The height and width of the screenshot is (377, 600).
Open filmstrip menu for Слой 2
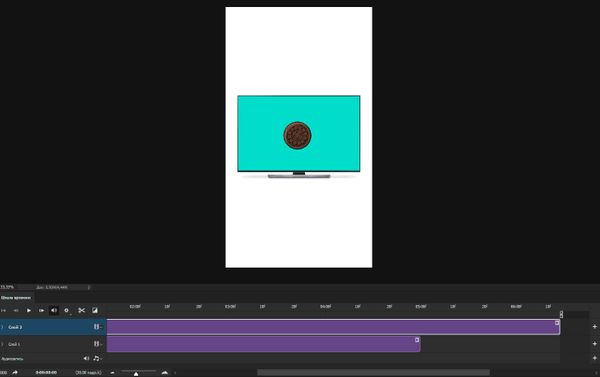click(97, 327)
